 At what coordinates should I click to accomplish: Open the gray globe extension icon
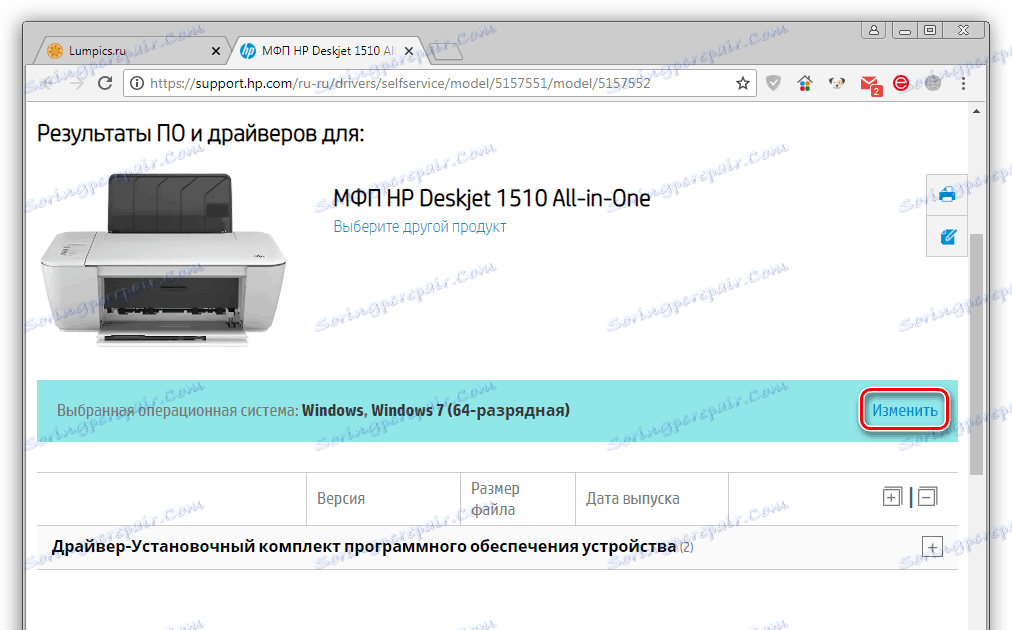[x=933, y=83]
